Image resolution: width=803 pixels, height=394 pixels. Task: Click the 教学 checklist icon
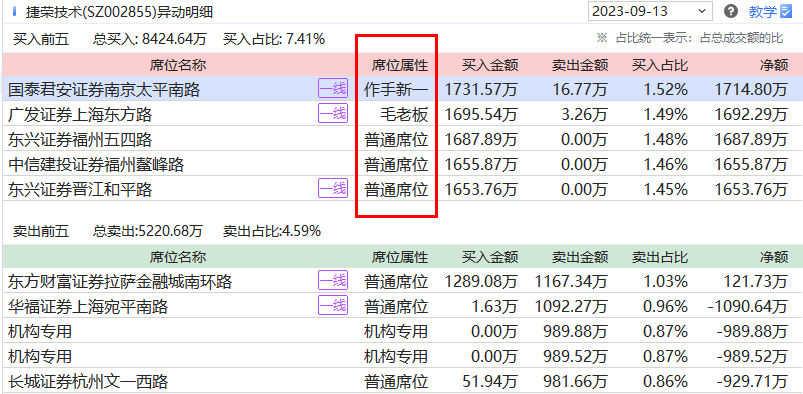[x=786, y=11]
